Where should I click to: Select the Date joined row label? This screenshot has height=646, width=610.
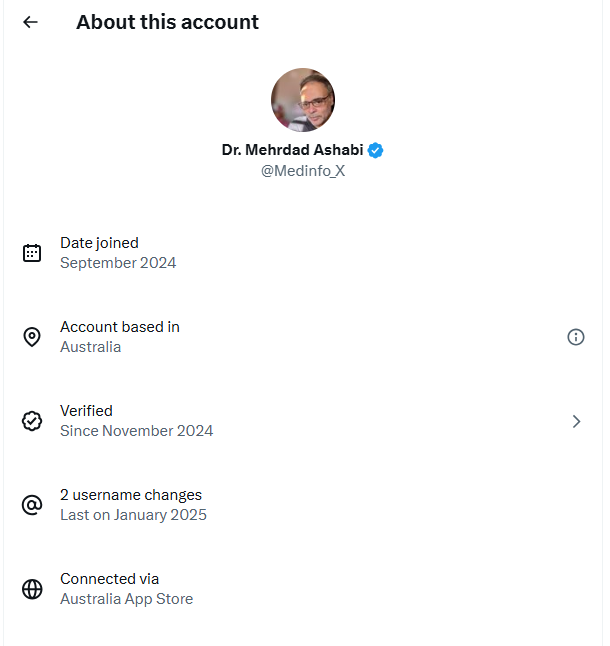pos(99,242)
